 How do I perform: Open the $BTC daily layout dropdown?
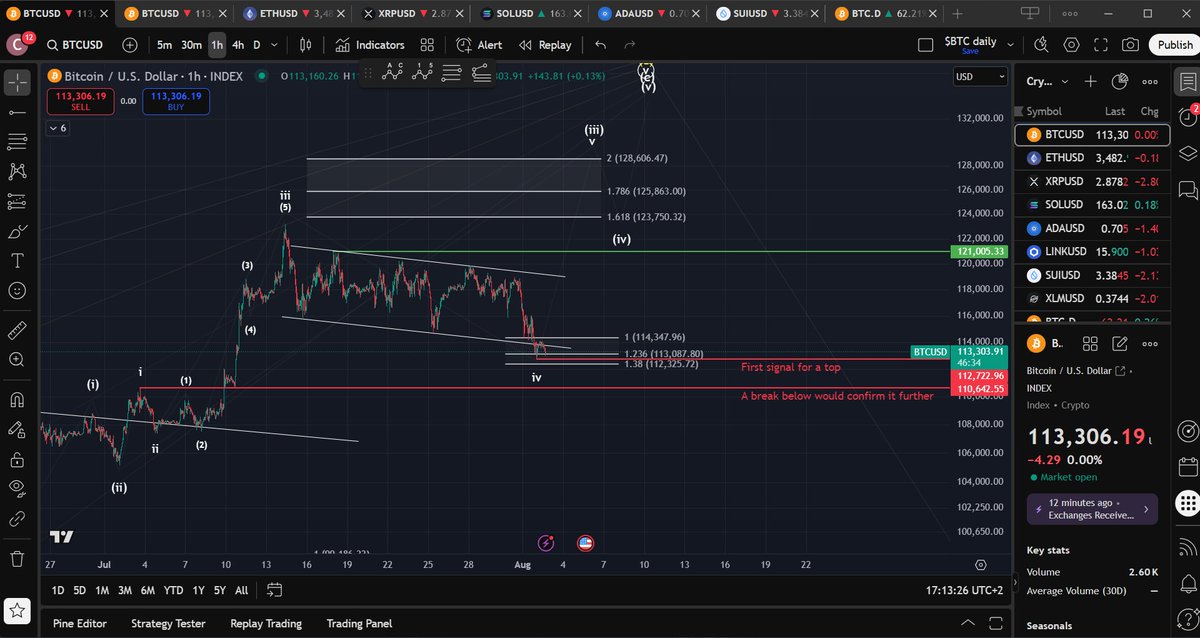pyautogui.click(x=1012, y=45)
